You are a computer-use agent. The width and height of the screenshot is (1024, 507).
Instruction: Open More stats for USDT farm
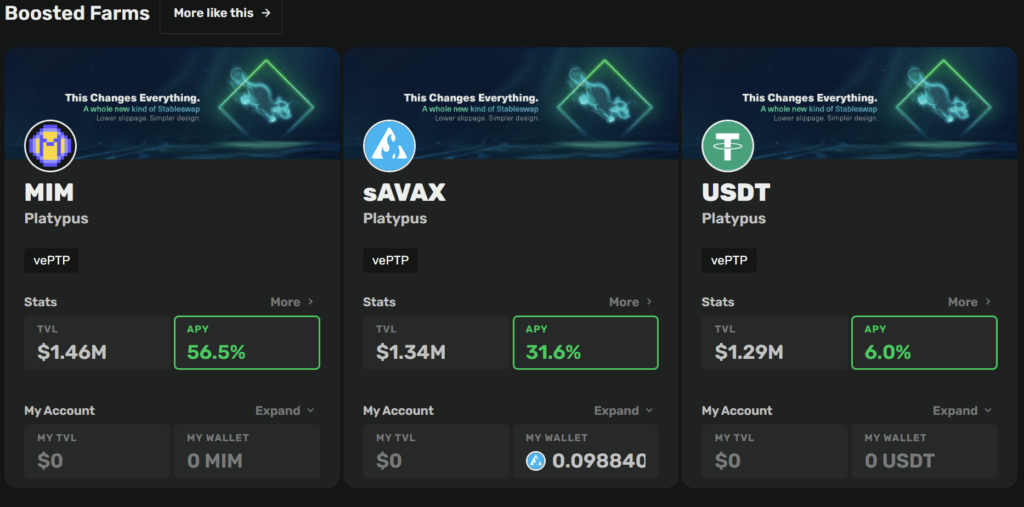969,302
